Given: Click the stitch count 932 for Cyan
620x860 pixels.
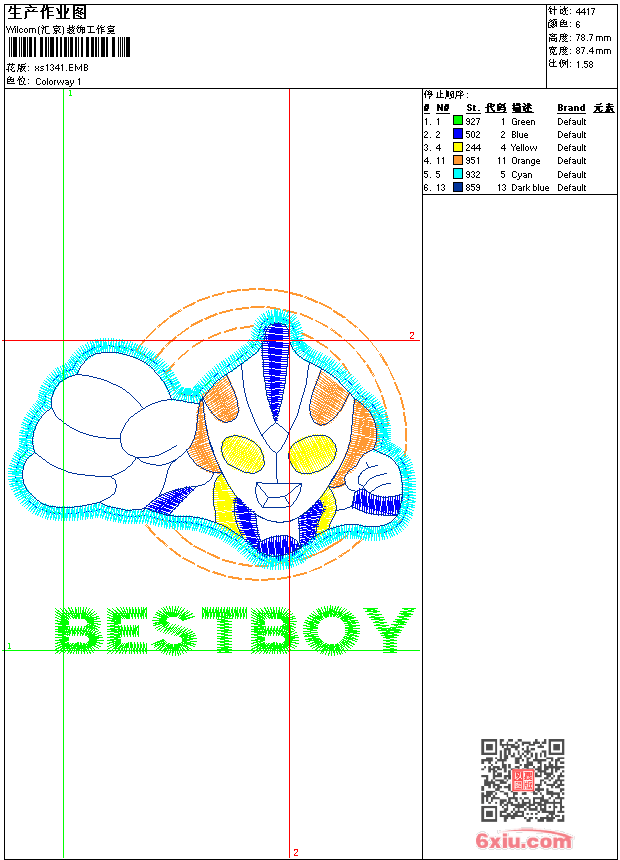Looking at the screenshot, I should click(x=473, y=175).
